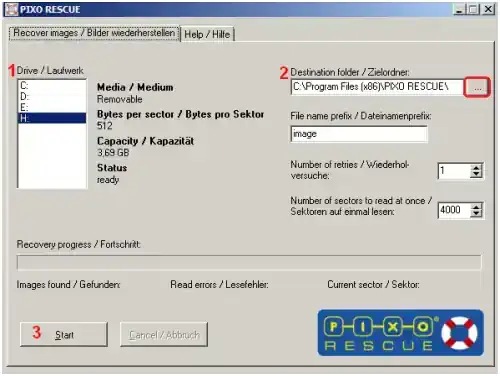Screen dimensions: 500x376
Task: Click the 'Capacity / Kapazität' heading
Action: tap(145, 141)
